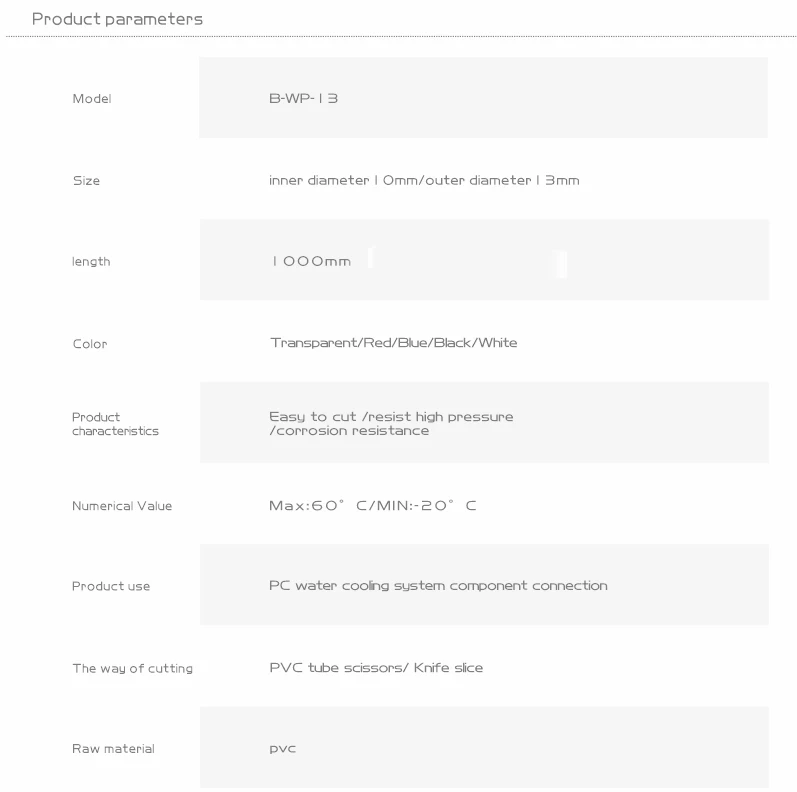Viewport: 797px width, 792px height.
Task: Click the Product characteristics label
Action: (115, 424)
